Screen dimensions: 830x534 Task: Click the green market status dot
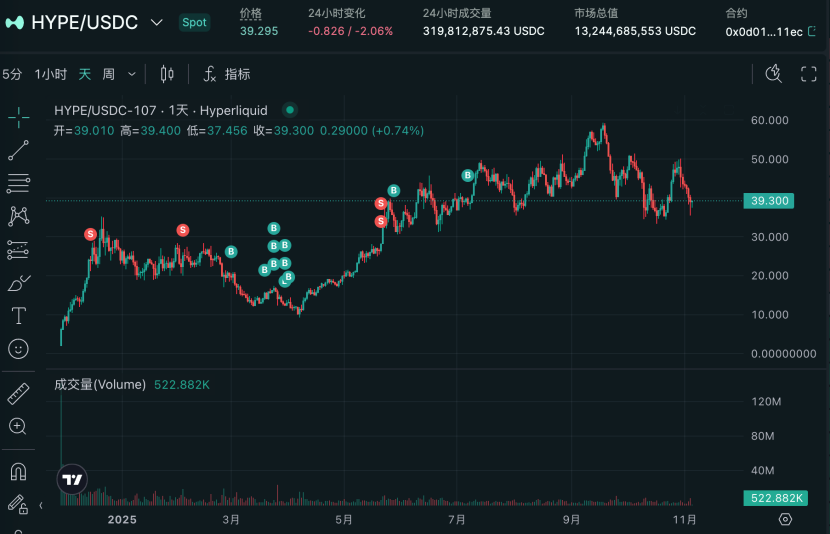tap(290, 110)
